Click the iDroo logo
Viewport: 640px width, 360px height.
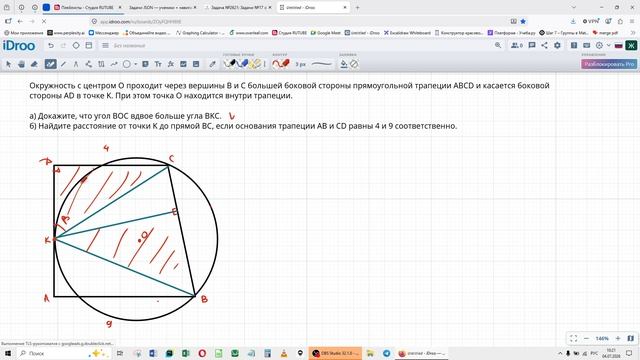[19, 45]
